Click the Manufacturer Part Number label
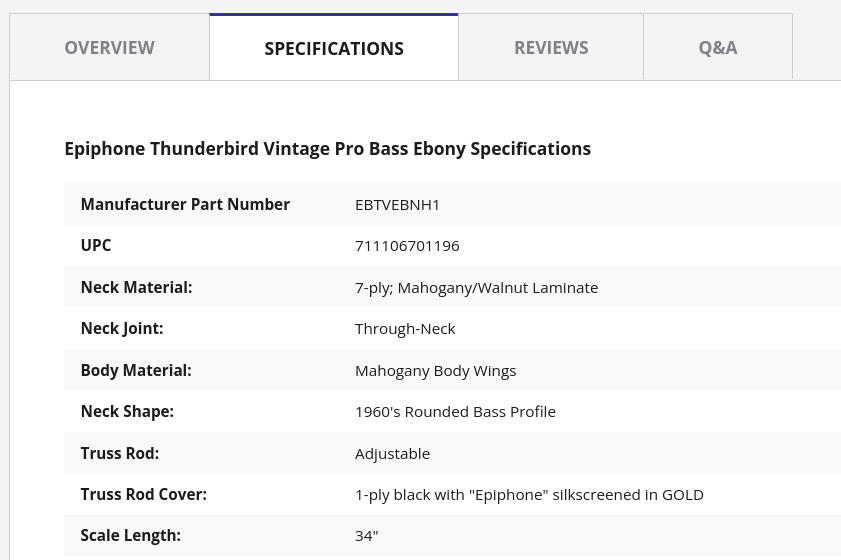The image size is (841, 560). click(x=185, y=204)
